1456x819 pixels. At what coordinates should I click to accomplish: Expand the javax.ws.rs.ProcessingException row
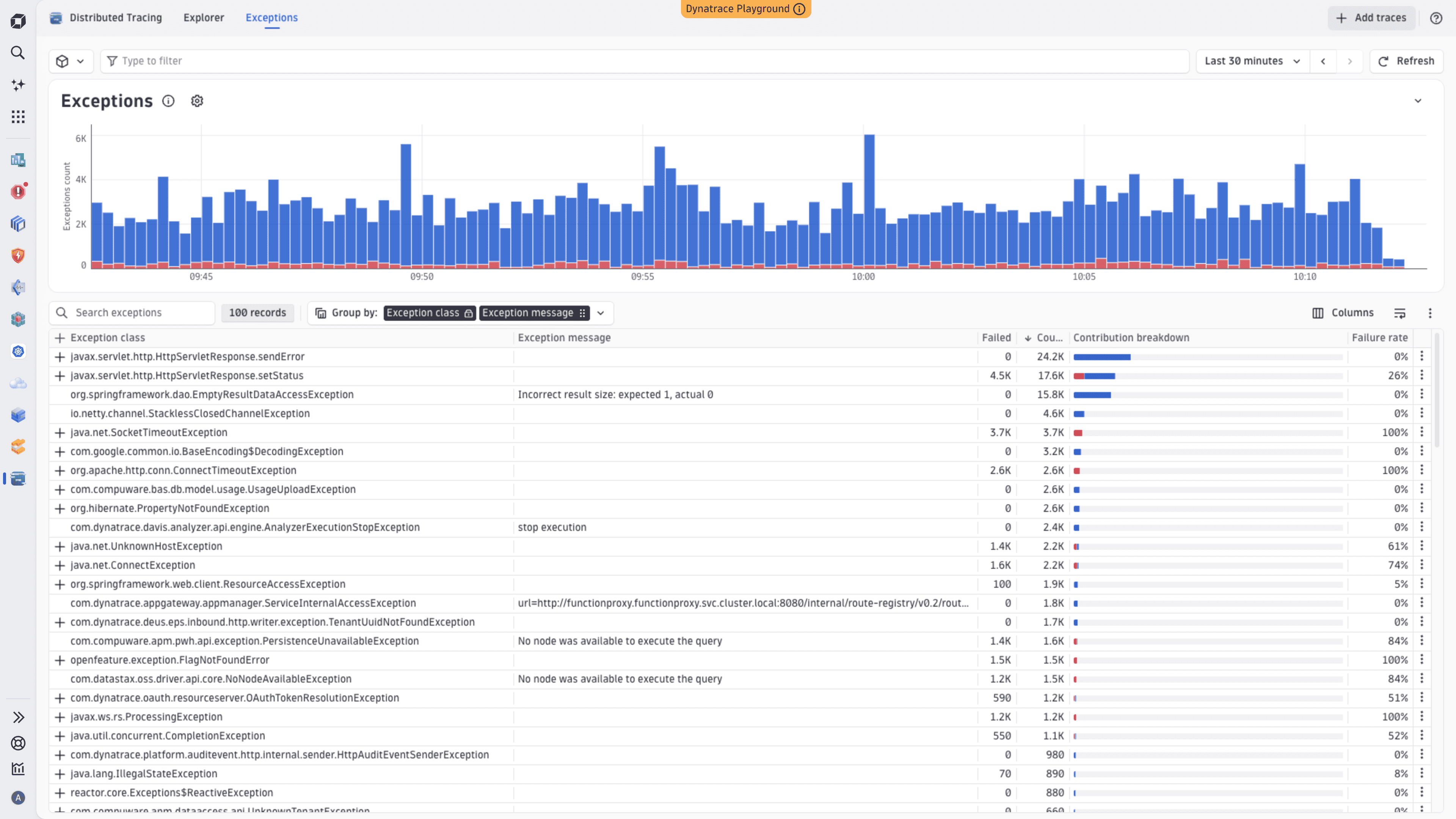[60, 717]
